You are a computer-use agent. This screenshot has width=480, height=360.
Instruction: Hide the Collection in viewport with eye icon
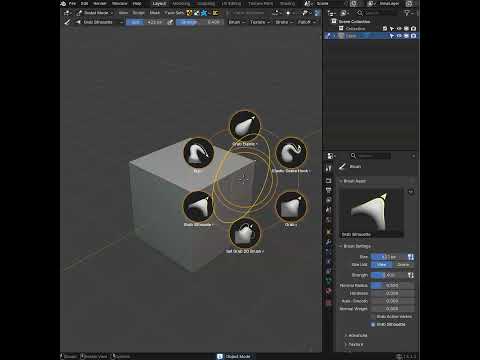pos(399,28)
